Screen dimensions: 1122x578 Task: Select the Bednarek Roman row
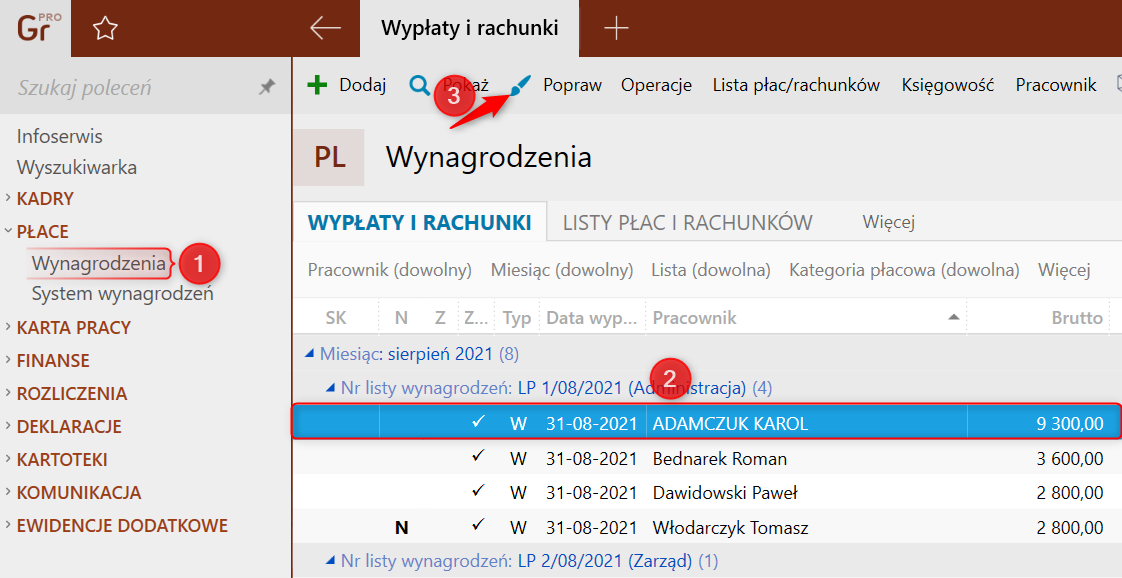coord(705,459)
